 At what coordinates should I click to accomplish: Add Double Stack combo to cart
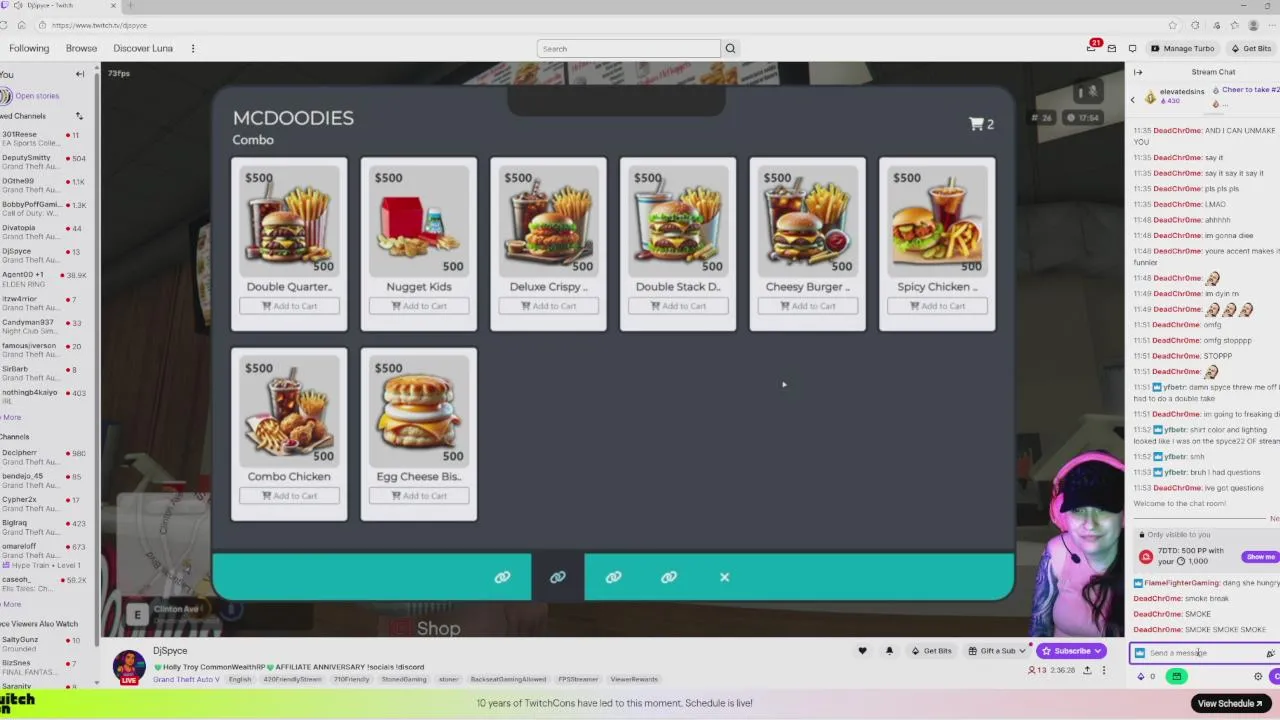point(678,306)
